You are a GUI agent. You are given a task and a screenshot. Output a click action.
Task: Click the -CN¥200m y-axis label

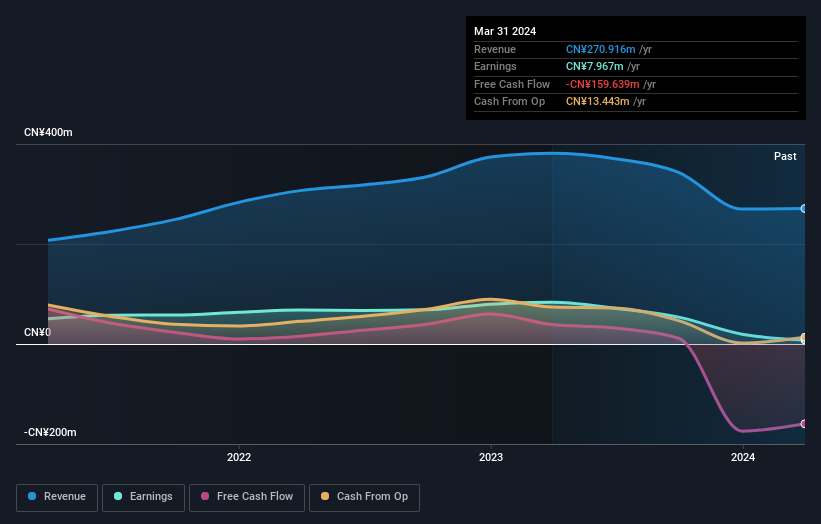pos(50,432)
